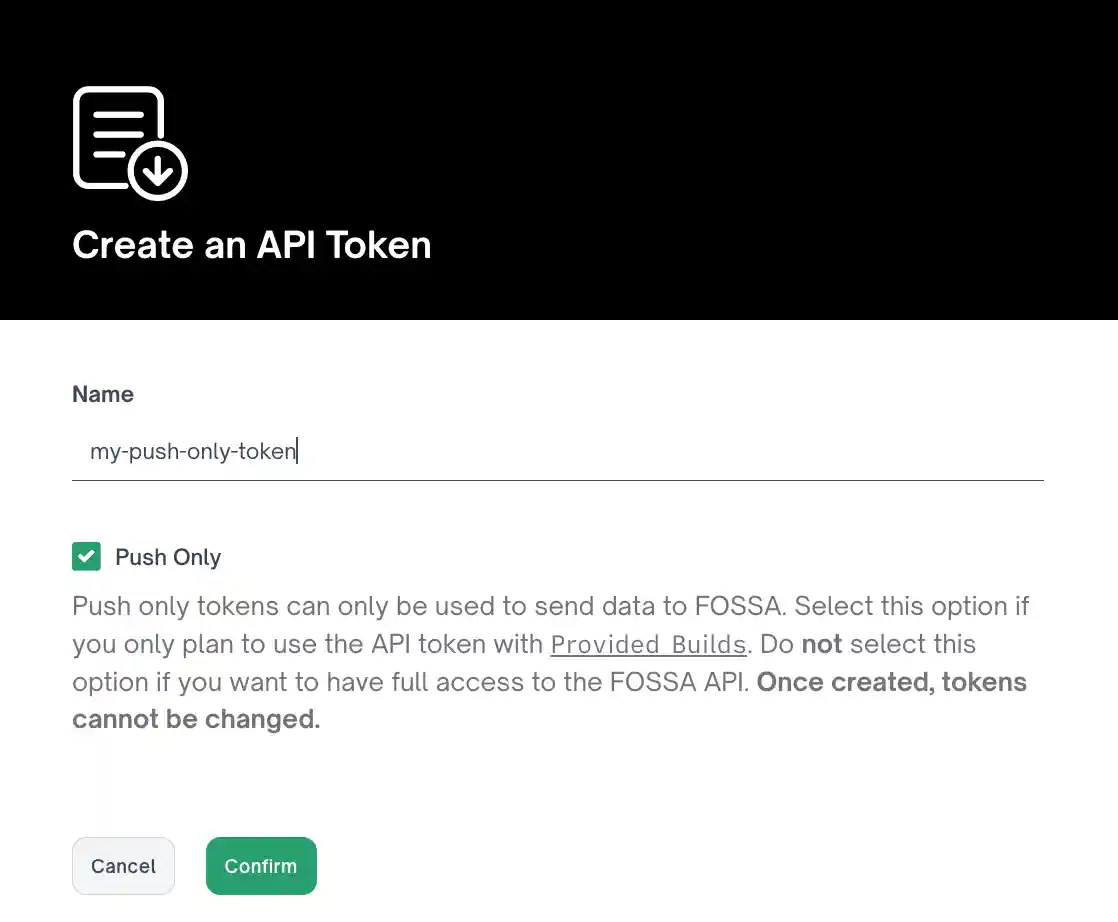
Task: Click the "Once created, tokens" bold warning
Action: point(892,683)
